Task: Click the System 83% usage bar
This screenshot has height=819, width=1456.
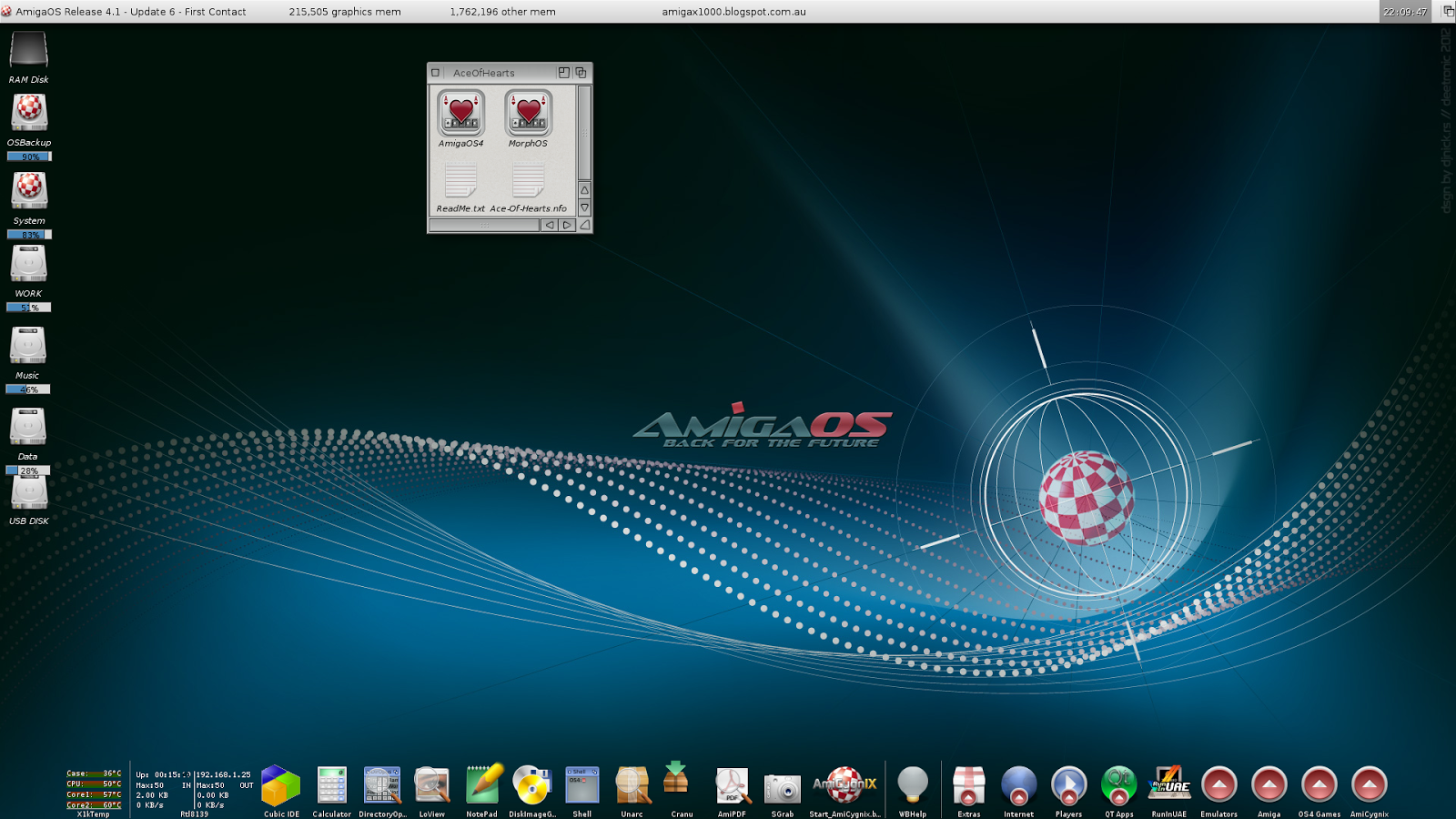Action: pyautogui.click(x=29, y=235)
